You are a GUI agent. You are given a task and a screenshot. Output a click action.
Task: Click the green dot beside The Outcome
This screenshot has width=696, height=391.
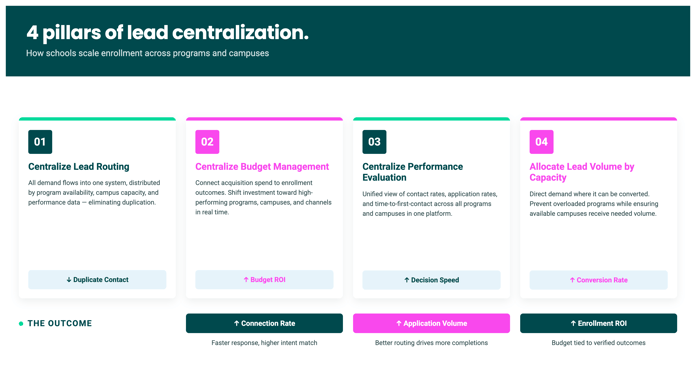(21, 324)
